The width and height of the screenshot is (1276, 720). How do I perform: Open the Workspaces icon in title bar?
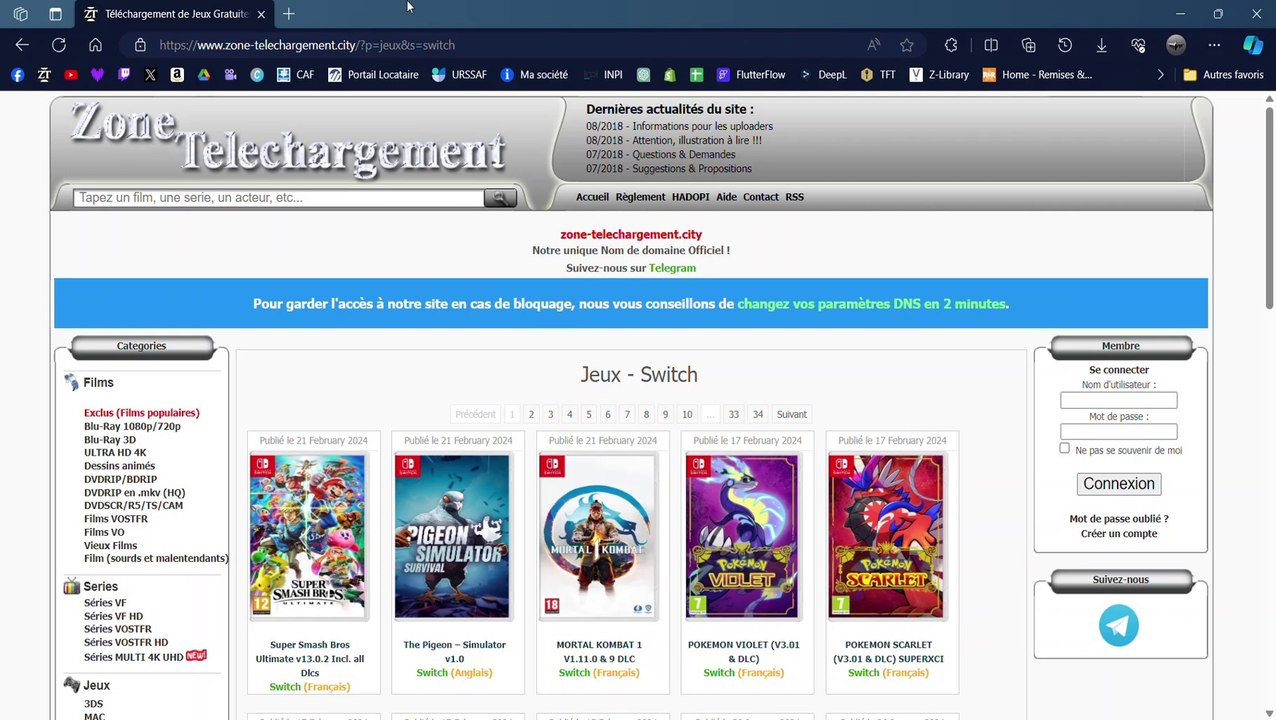tap(20, 14)
